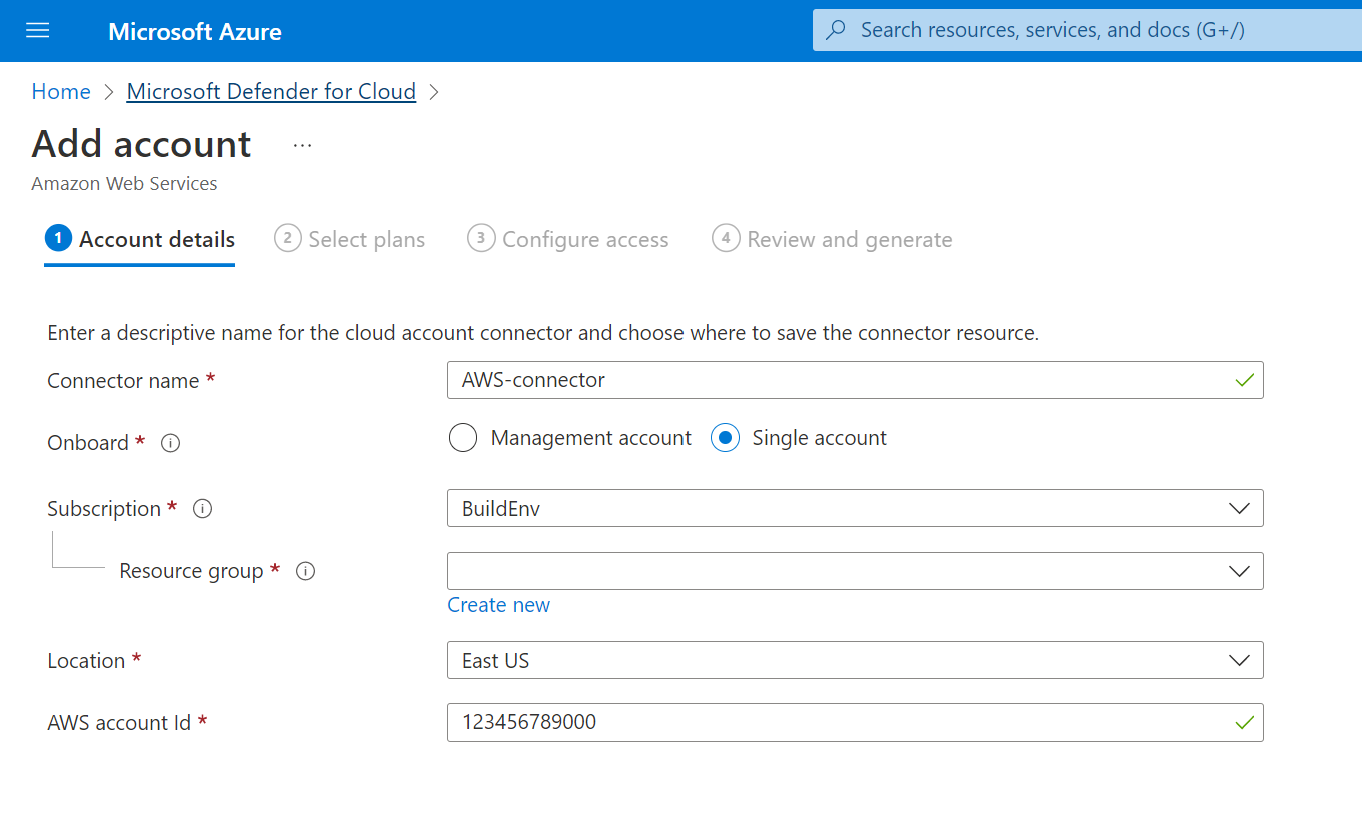The height and width of the screenshot is (818, 1362).
Task: Go to the Configure access step
Action: [568, 240]
